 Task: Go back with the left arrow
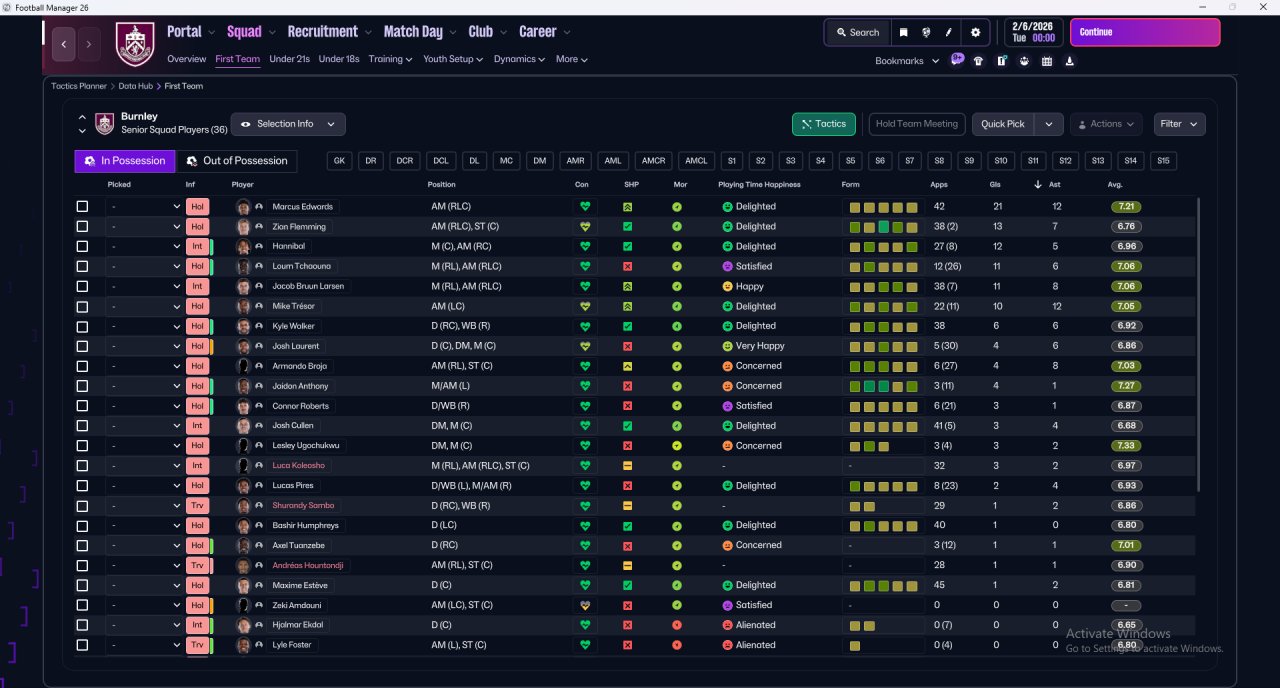[x=65, y=44]
